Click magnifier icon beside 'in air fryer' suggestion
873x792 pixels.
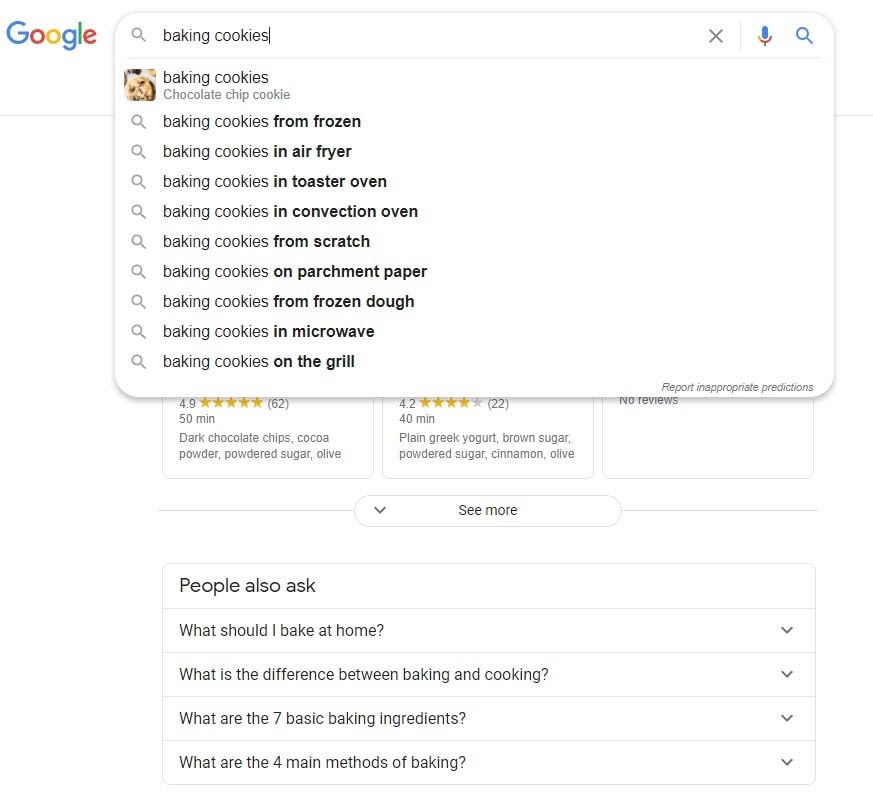[139, 152]
